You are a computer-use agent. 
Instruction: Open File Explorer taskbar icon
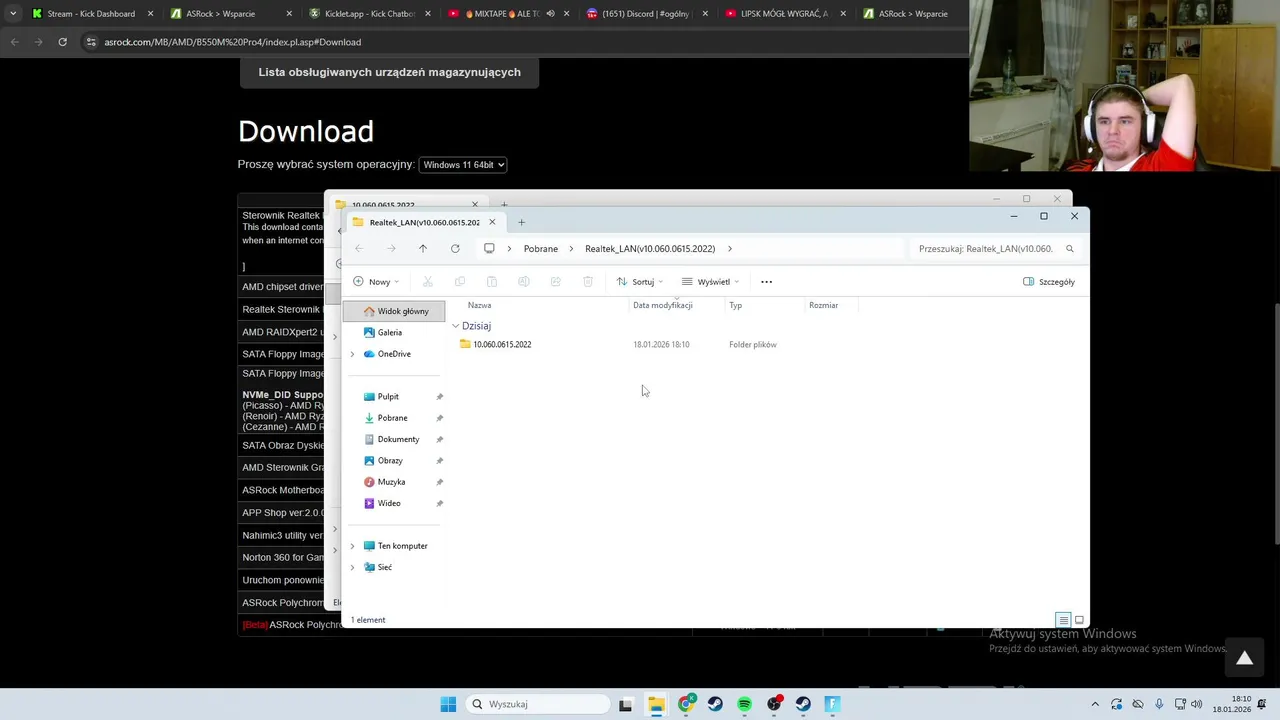(656, 704)
